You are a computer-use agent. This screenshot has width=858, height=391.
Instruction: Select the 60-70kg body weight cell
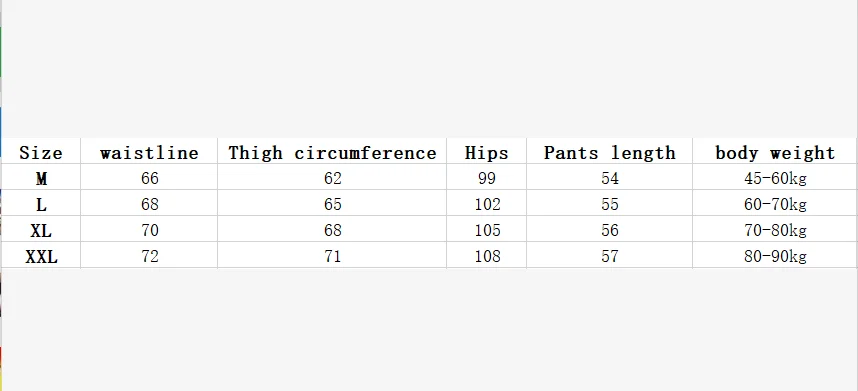pyautogui.click(x=775, y=205)
